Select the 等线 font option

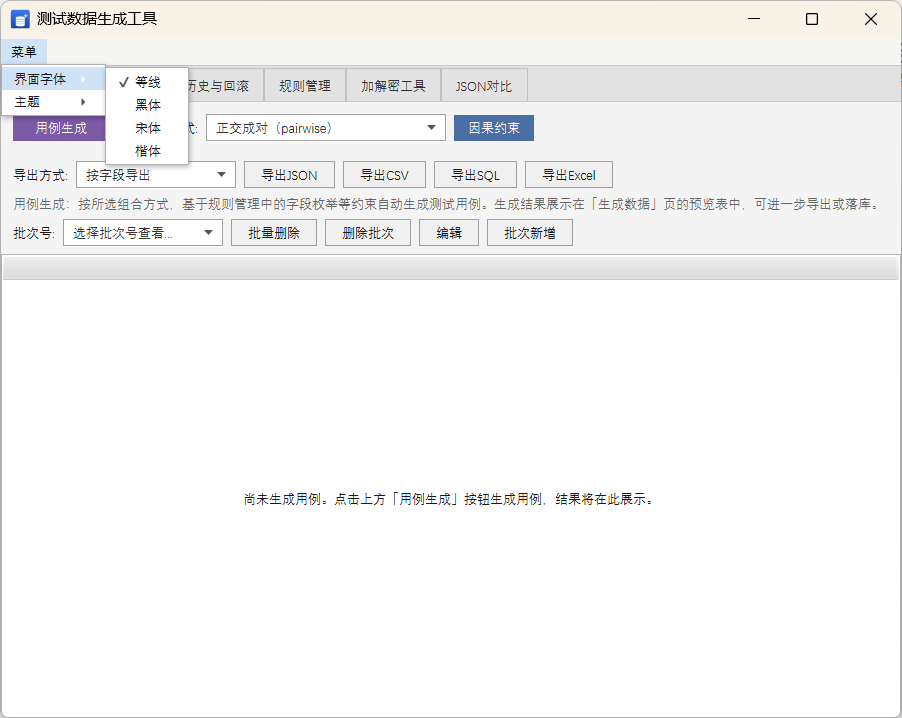coord(147,82)
